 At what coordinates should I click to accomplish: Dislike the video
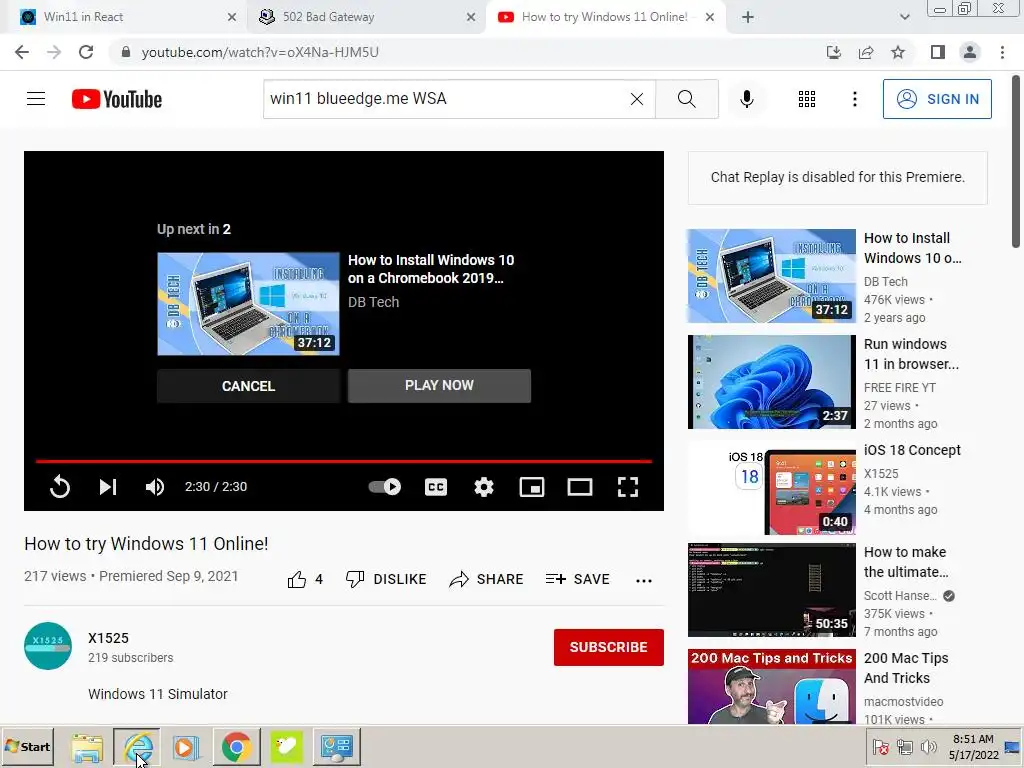point(386,579)
